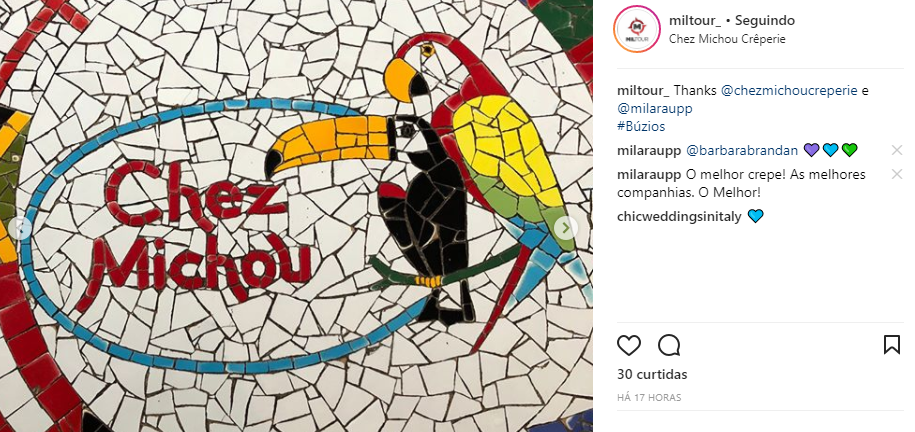The image size is (915, 432).
Task: Open the milaraupp profile from the crepe comment
Action: point(649,175)
